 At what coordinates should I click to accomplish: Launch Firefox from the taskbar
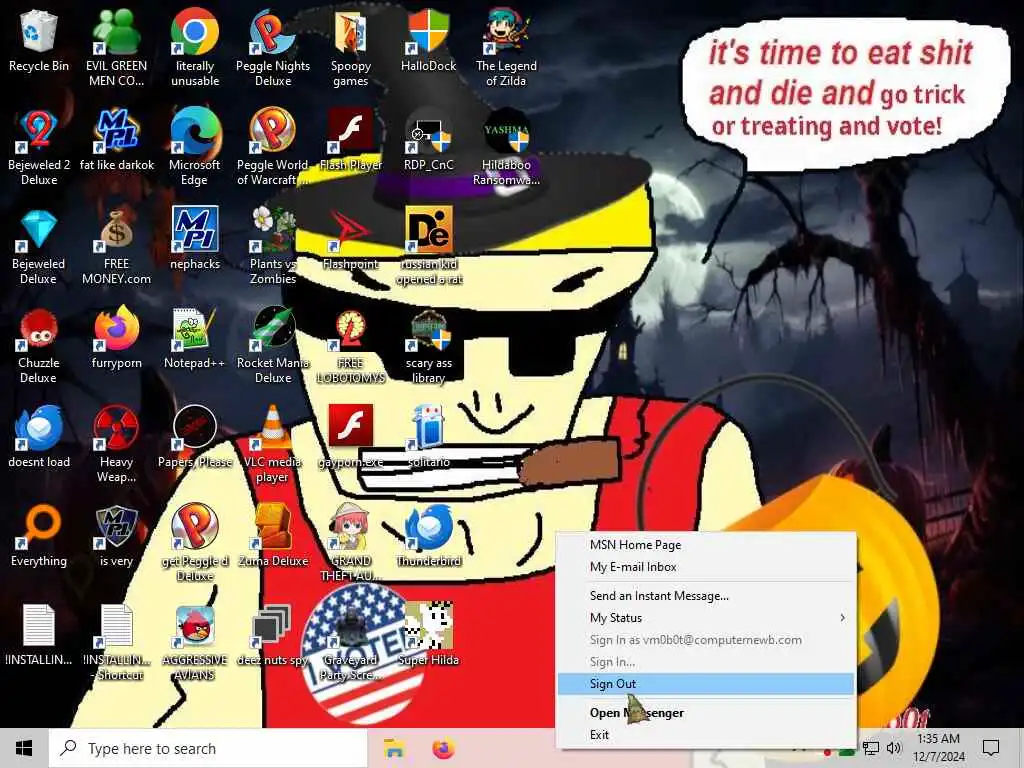[444, 748]
